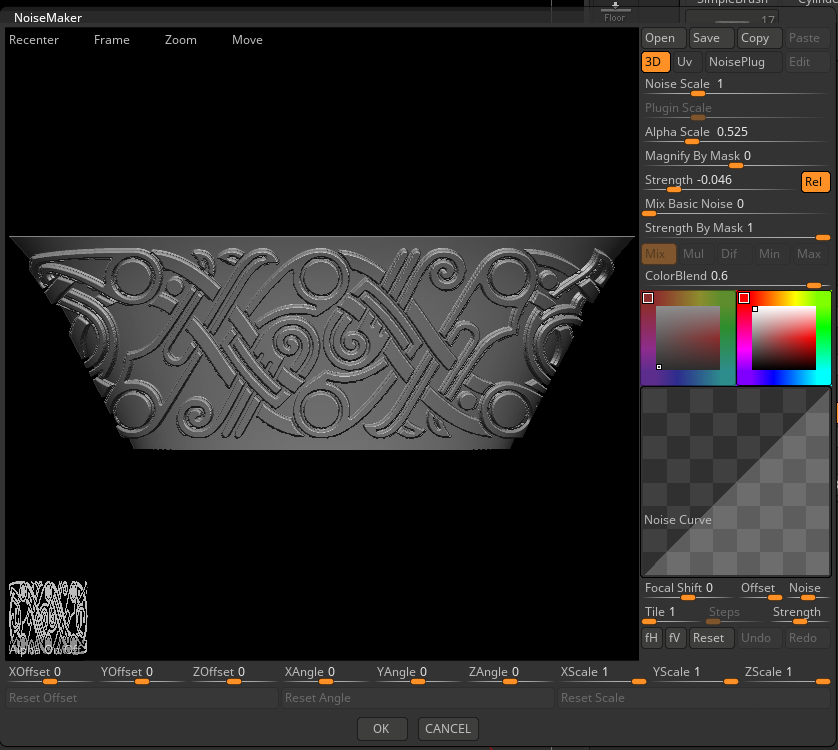838x750 pixels.
Task: Flip the curve vertically with fV
Action: [676, 638]
